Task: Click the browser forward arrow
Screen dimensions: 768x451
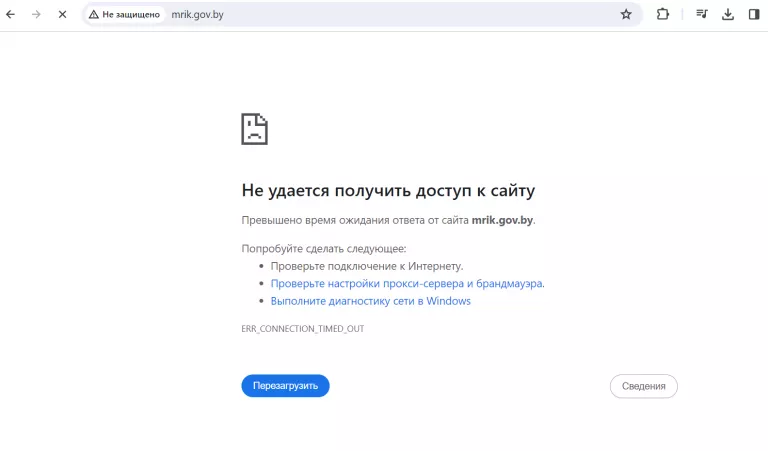Action: pos(36,15)
